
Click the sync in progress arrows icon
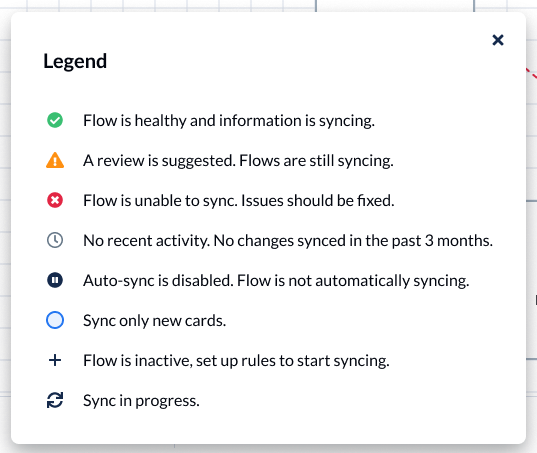tap(55, 400)
